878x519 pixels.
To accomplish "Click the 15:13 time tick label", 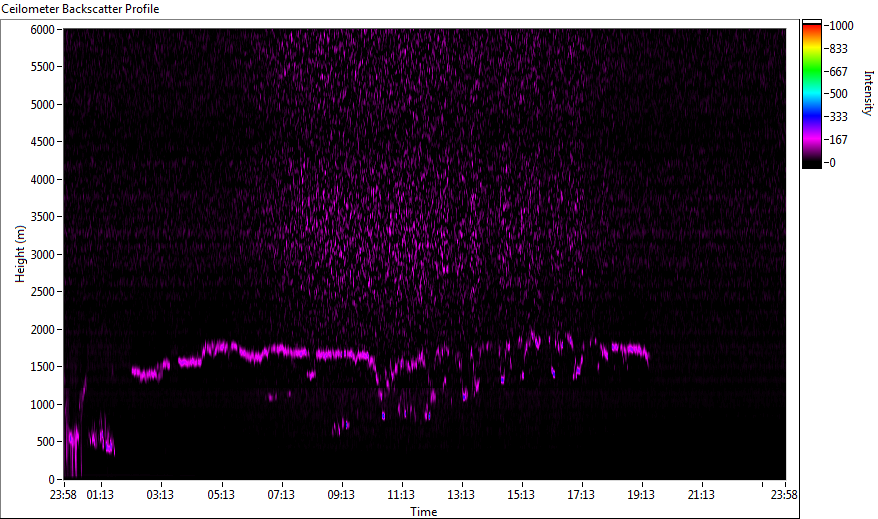I will (x=521, y=495).
